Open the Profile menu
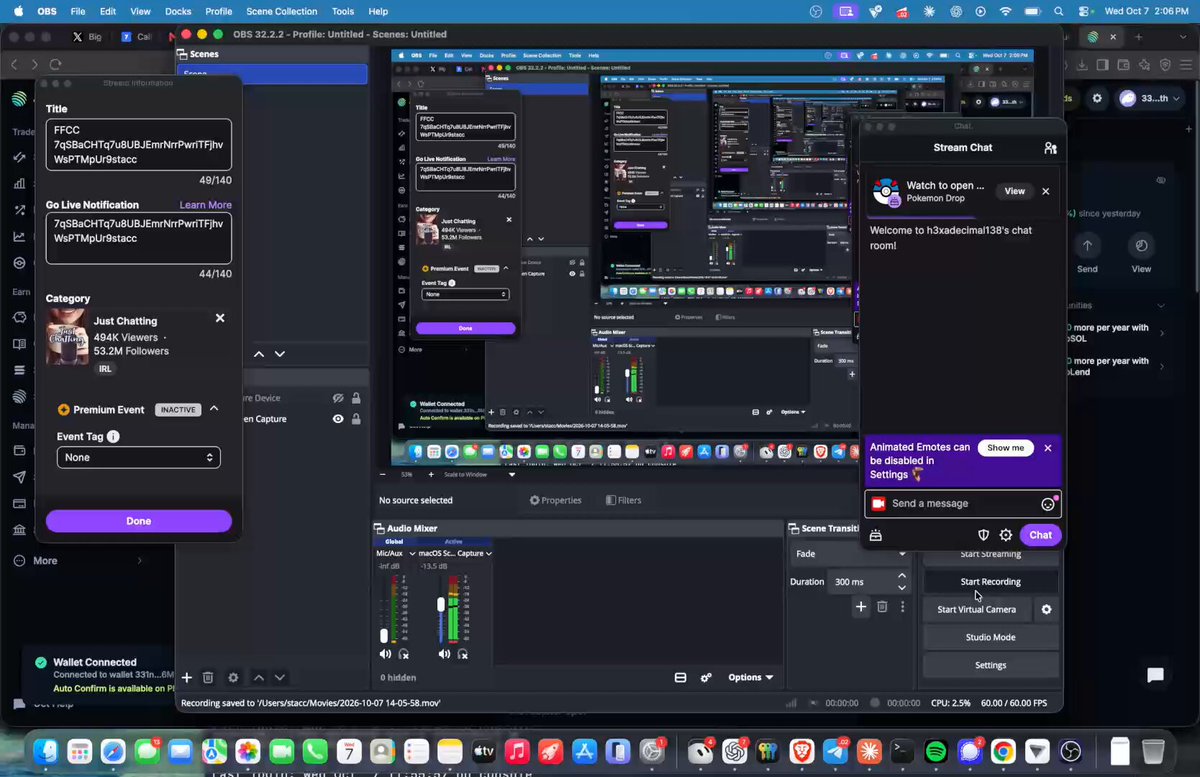 [219, 11]
